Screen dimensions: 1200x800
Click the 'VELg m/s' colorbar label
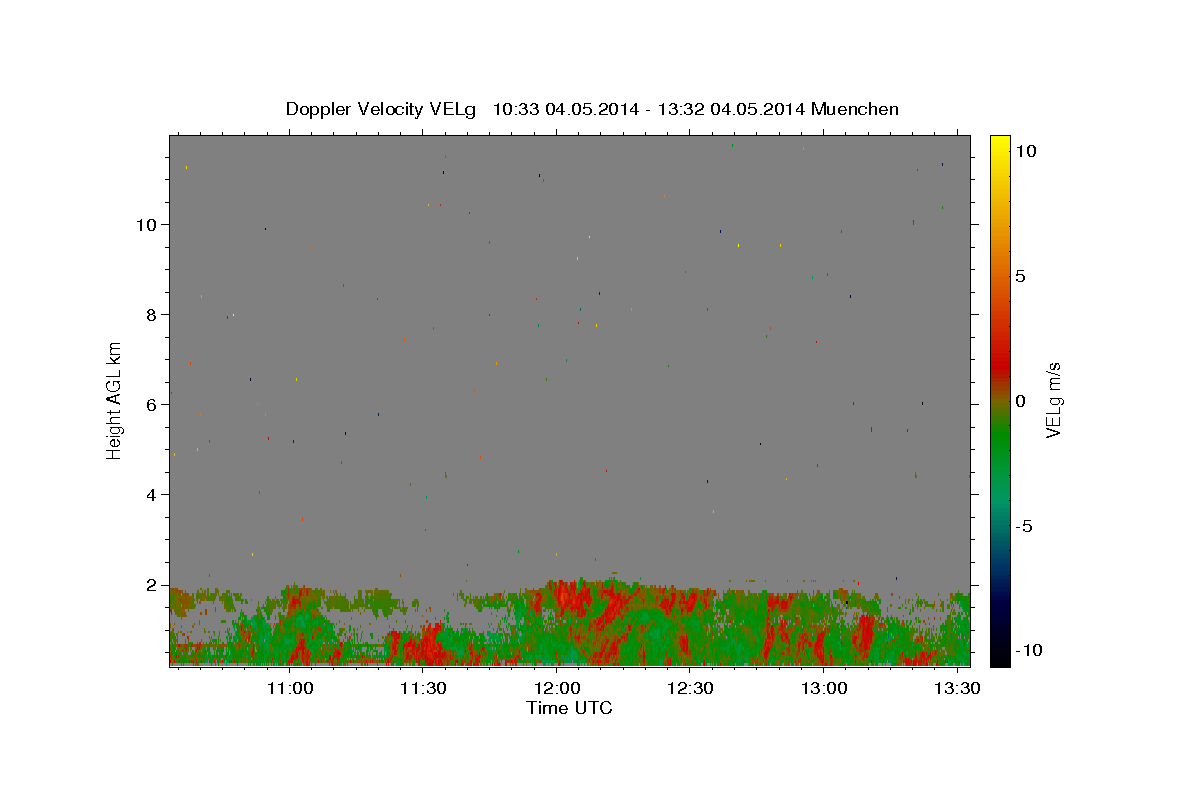[1052, 400]
